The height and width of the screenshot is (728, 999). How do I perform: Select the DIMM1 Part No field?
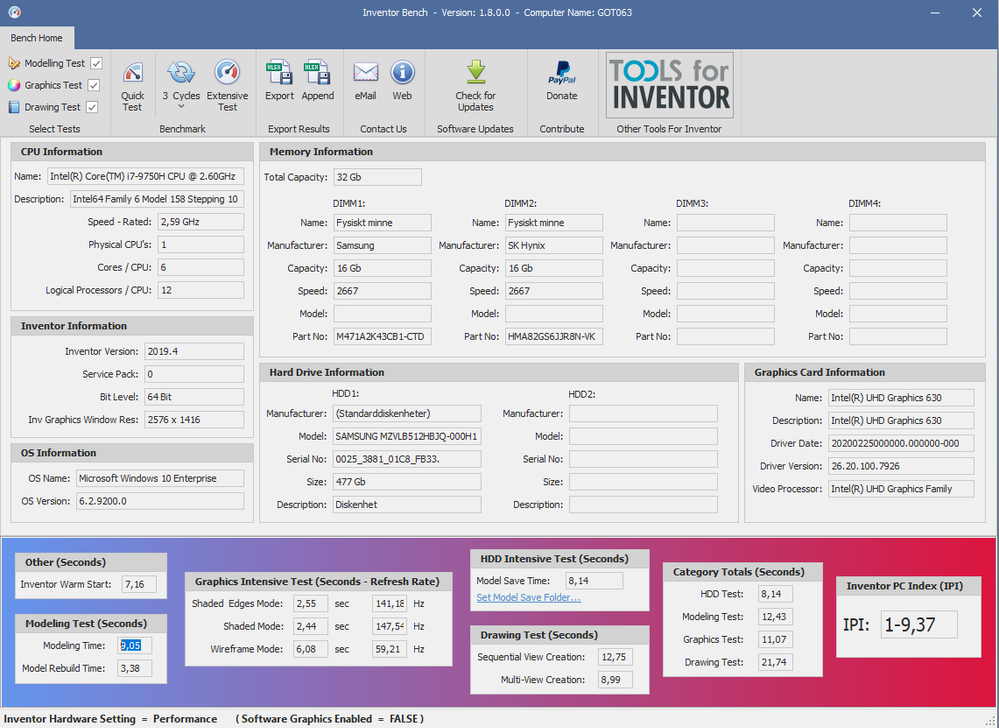tap(382, 336)
